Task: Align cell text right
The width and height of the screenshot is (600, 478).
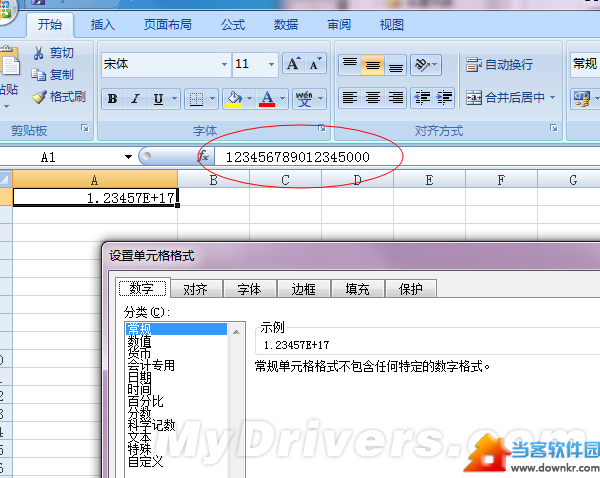Action: 396,97
